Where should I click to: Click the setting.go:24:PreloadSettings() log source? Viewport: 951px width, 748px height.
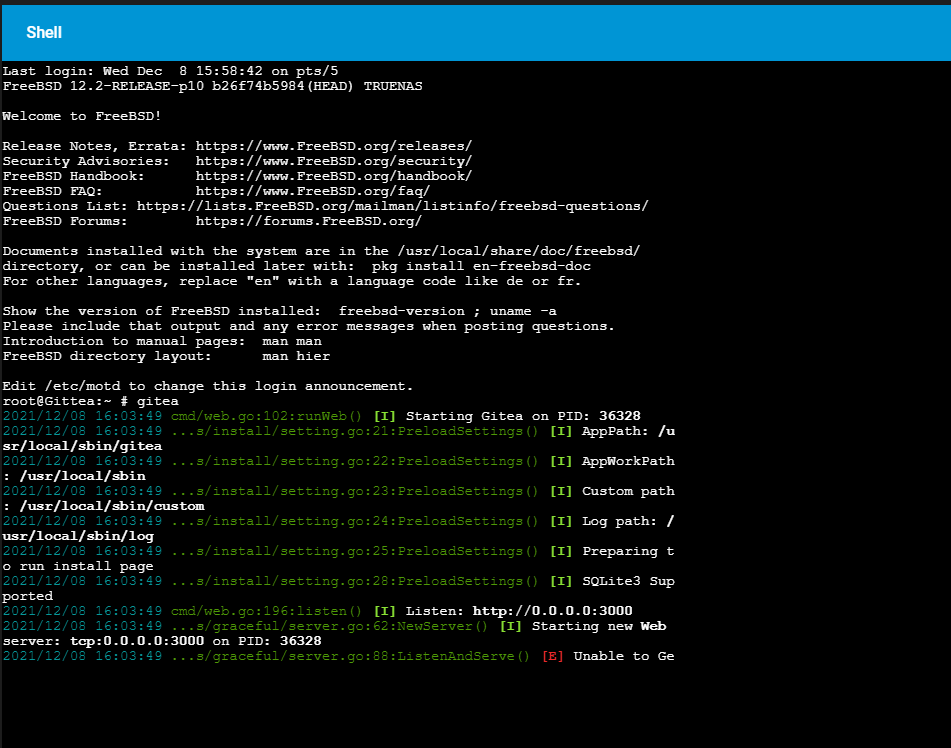(x=355, y=521)
